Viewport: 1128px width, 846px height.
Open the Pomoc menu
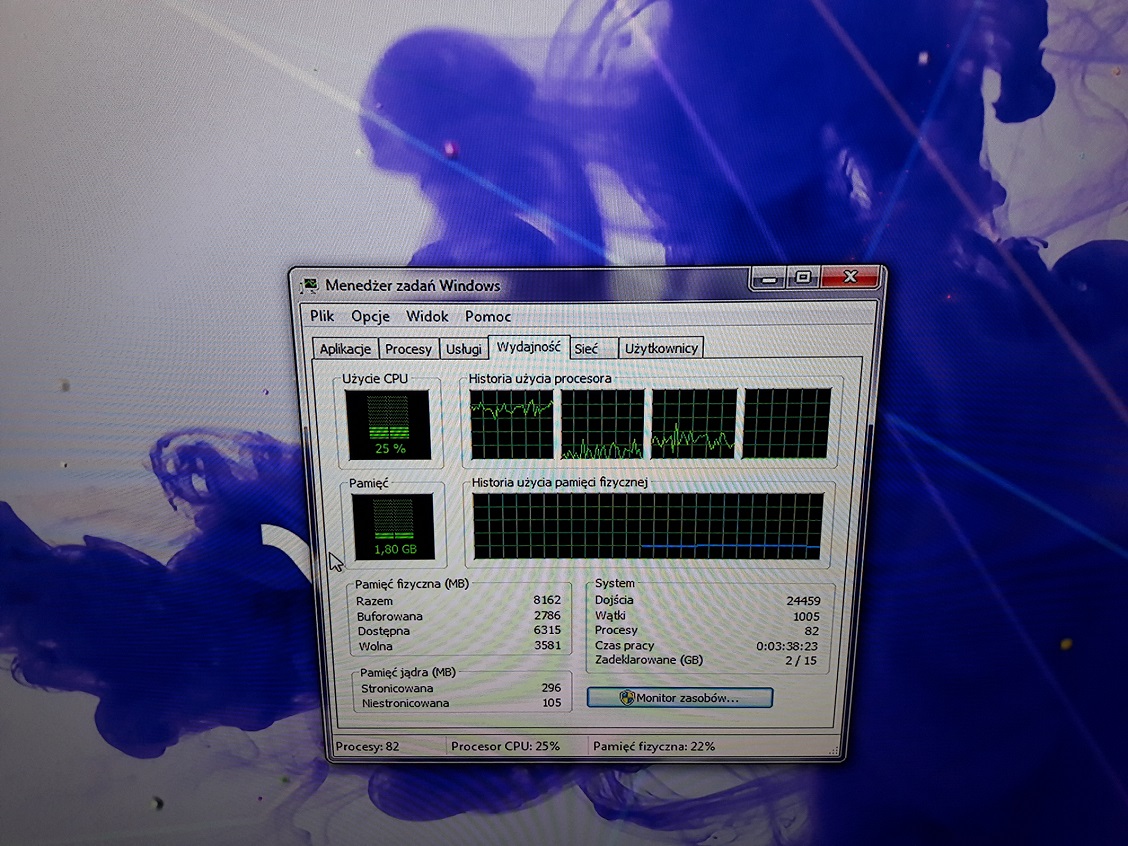[488, 316]
